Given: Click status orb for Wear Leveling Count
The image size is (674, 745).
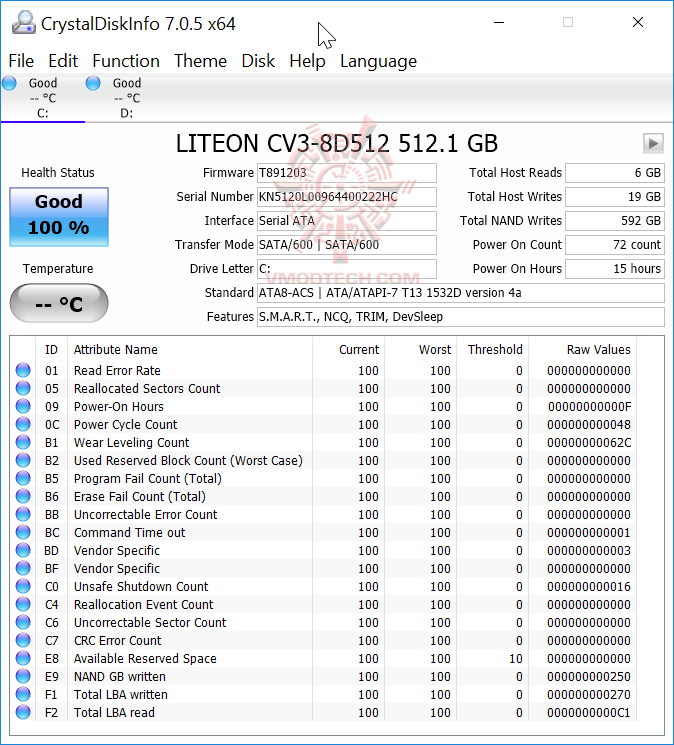Looking at the screenshot, I should [23, 442].
